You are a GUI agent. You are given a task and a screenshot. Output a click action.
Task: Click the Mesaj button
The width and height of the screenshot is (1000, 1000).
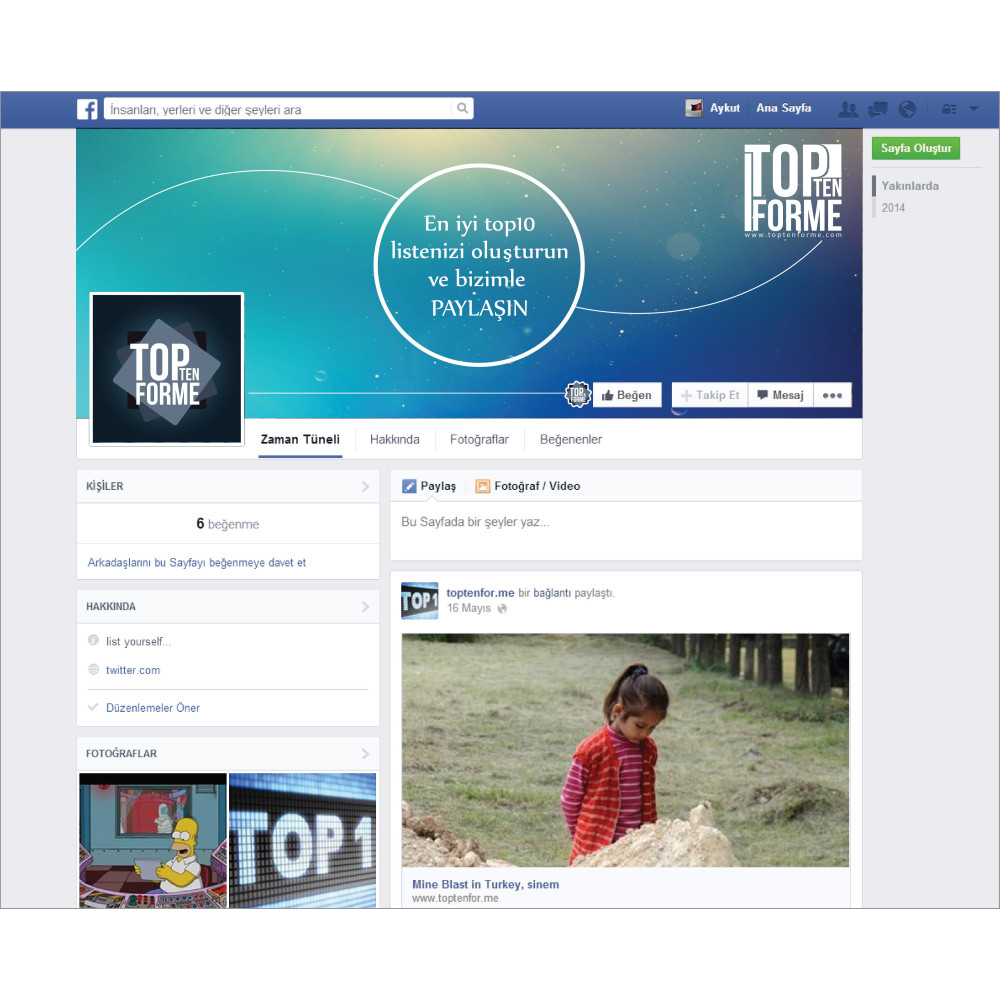(781, 395)
